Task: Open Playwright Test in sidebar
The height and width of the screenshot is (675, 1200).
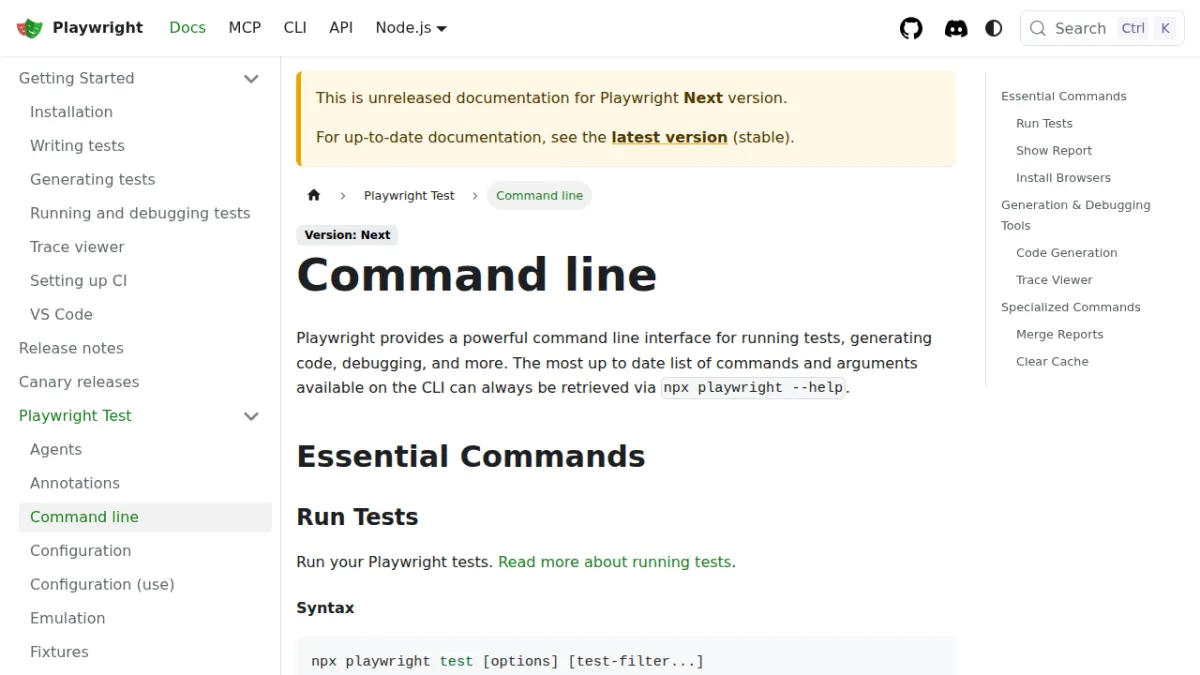Action: [x=75, y=416]
